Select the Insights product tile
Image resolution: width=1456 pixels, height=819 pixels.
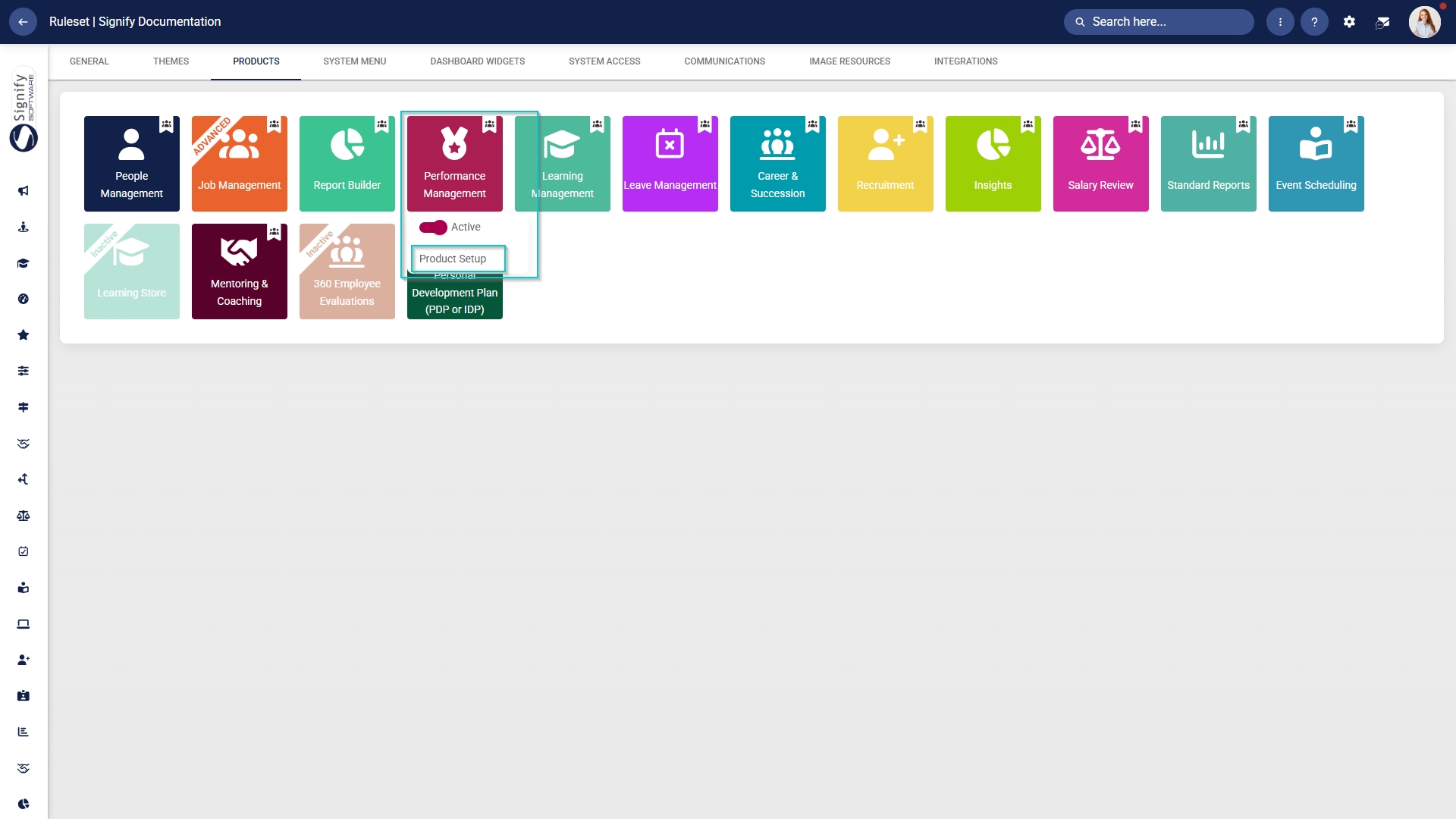993,164
